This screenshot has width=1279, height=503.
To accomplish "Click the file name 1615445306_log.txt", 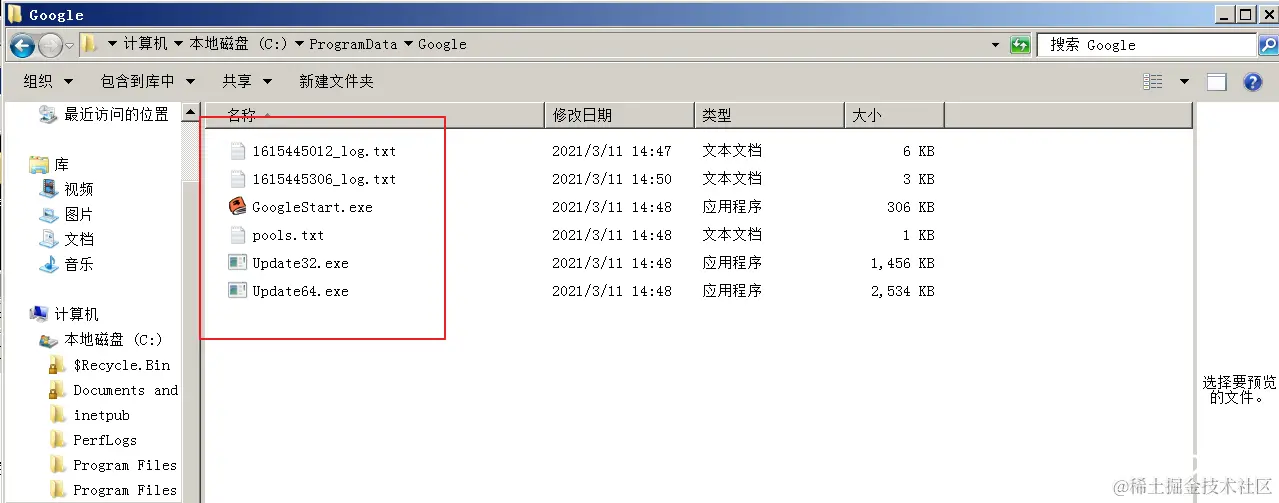I will pos(324,179).
